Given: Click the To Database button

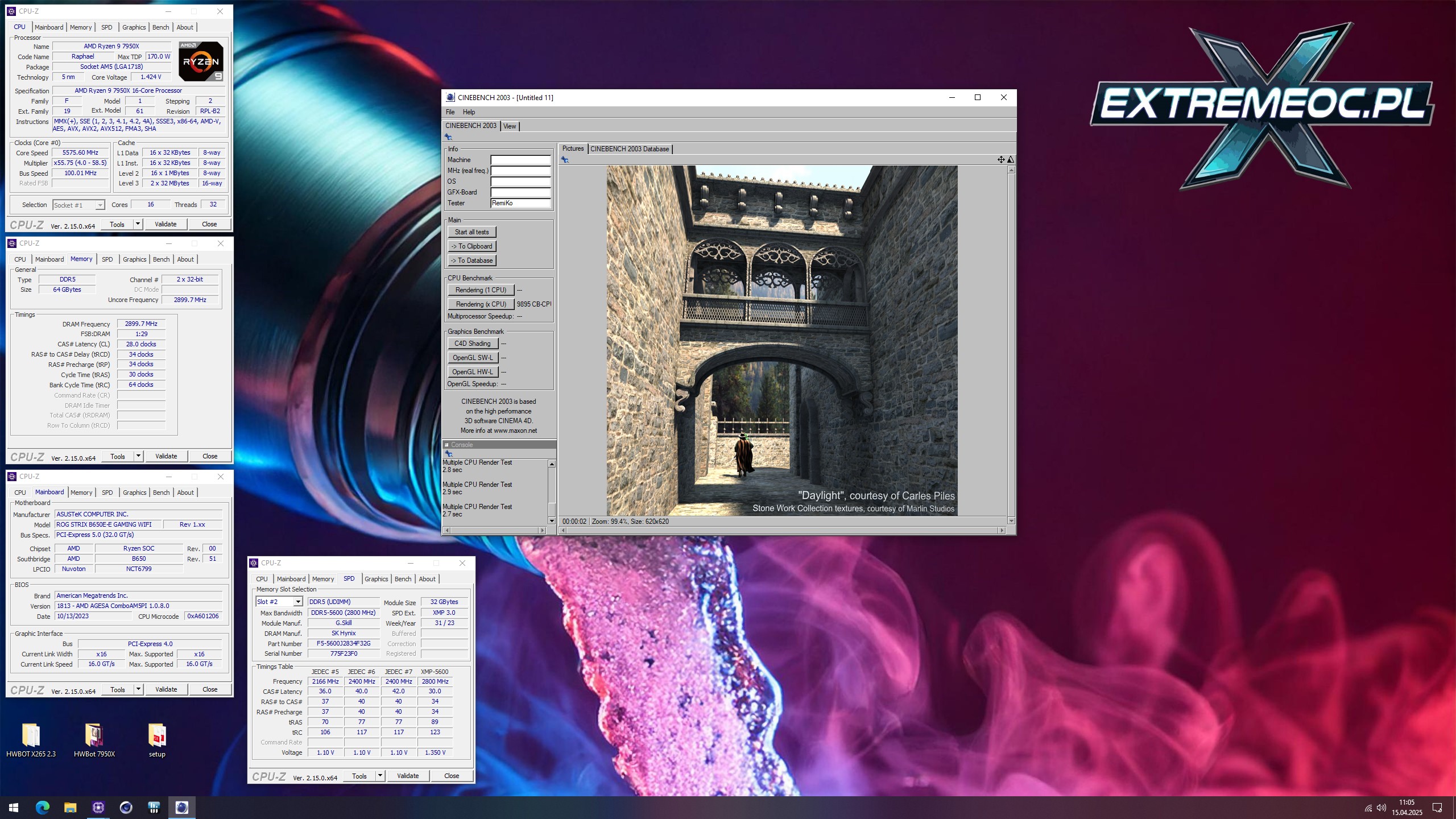Looking at the screenshot, I should coord(472,260).
